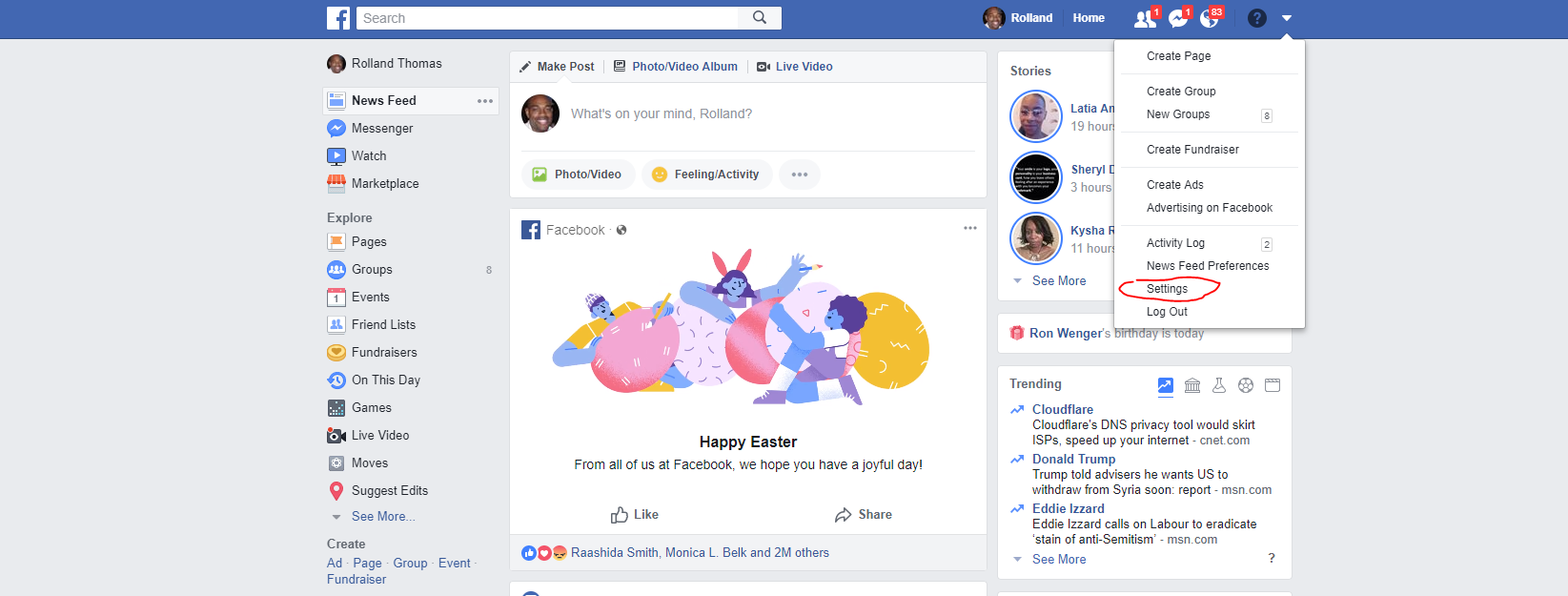
Task: Open Marketplace from the left sidebar
Action: [384, 183]
